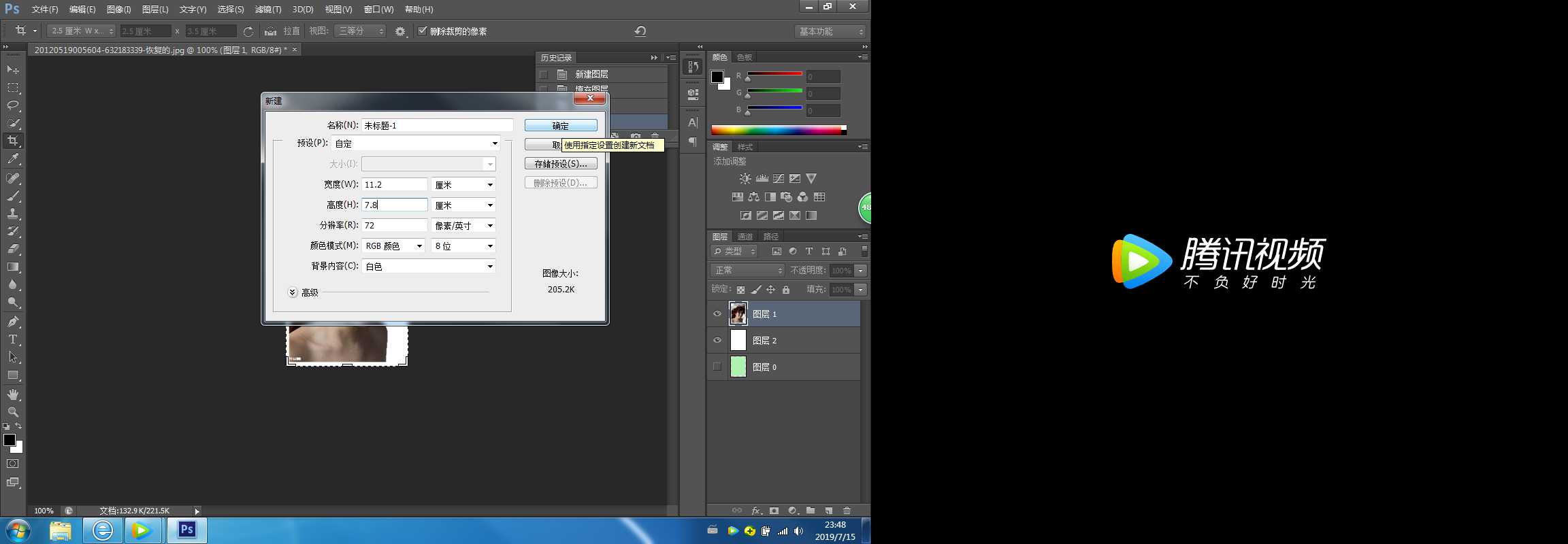Image resolution: width=1568 pixels, height=544 pixels.
Task: Open 图像(I) menu
Action: 118,10
